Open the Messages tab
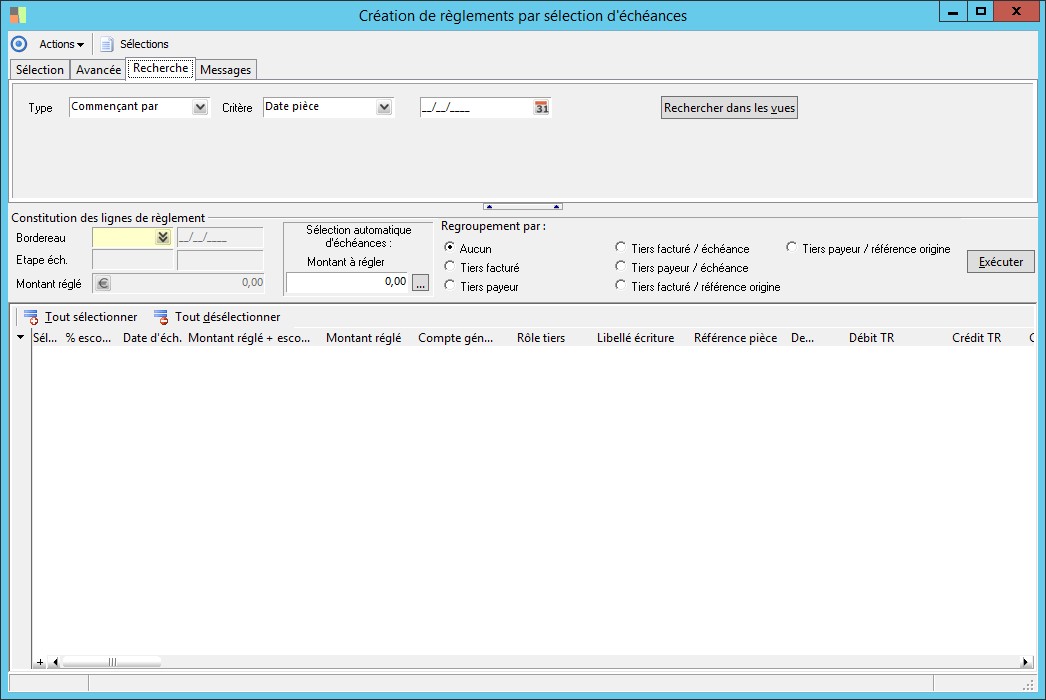Viewport: 1046px width, 700px height. pos(225,70)
